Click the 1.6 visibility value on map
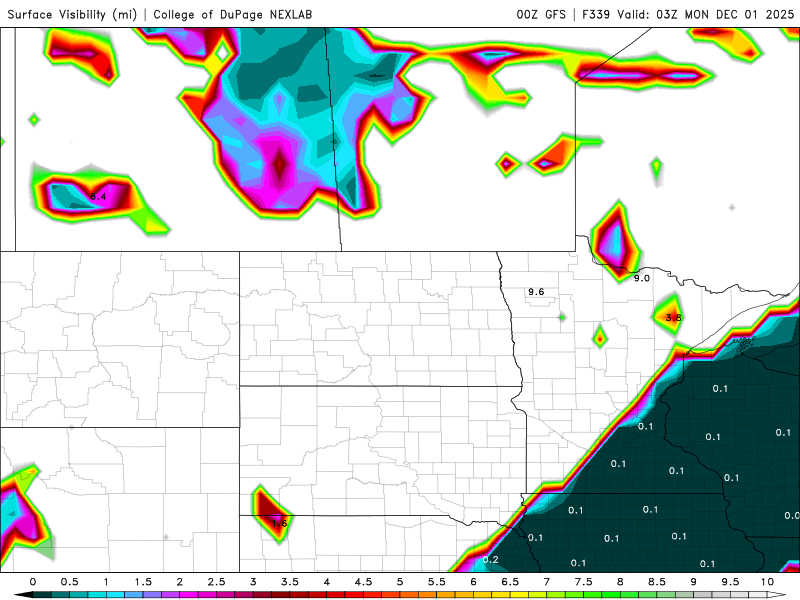 (x=280, y=523)
